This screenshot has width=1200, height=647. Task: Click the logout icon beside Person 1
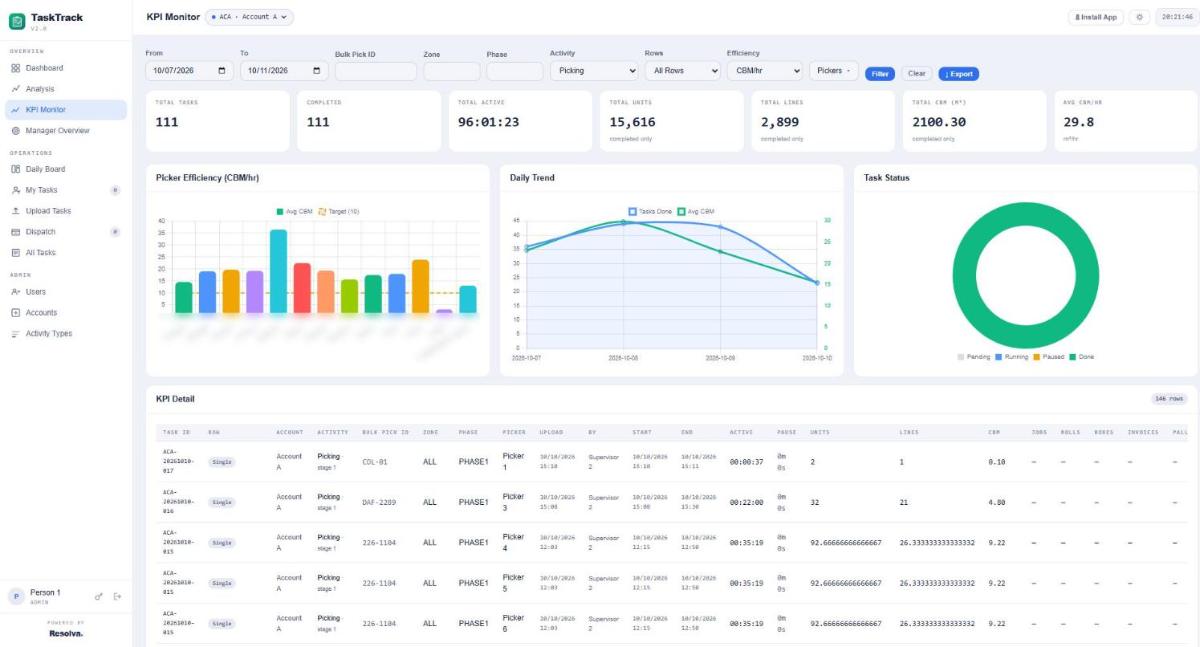tap(117, 596)
